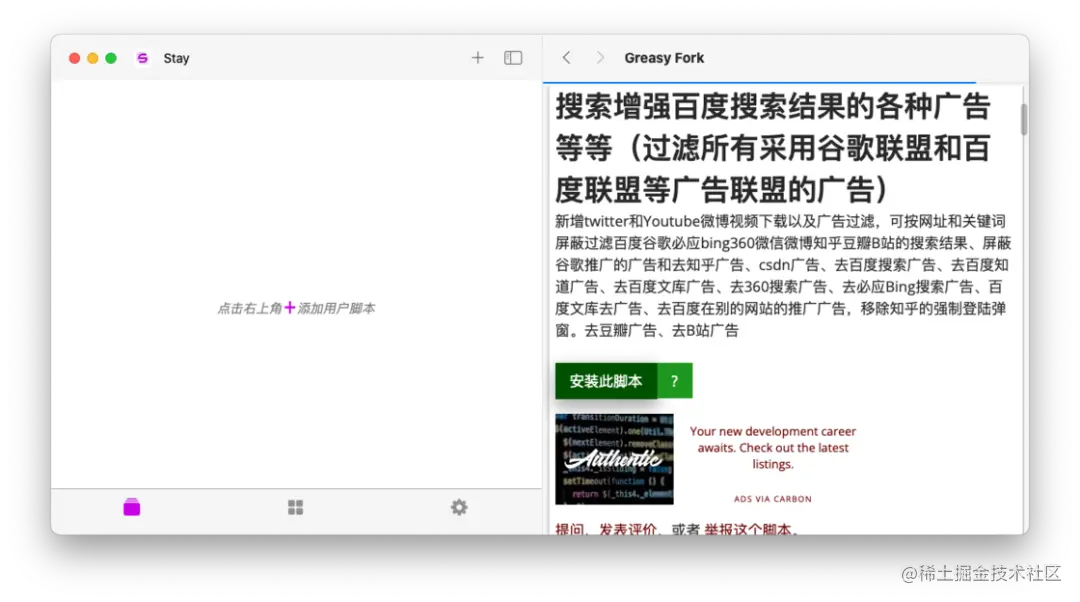This screenshot has width=1080, height=602.
Task: Select the magenta scripts library tab icon
Action: pos(132,507)
